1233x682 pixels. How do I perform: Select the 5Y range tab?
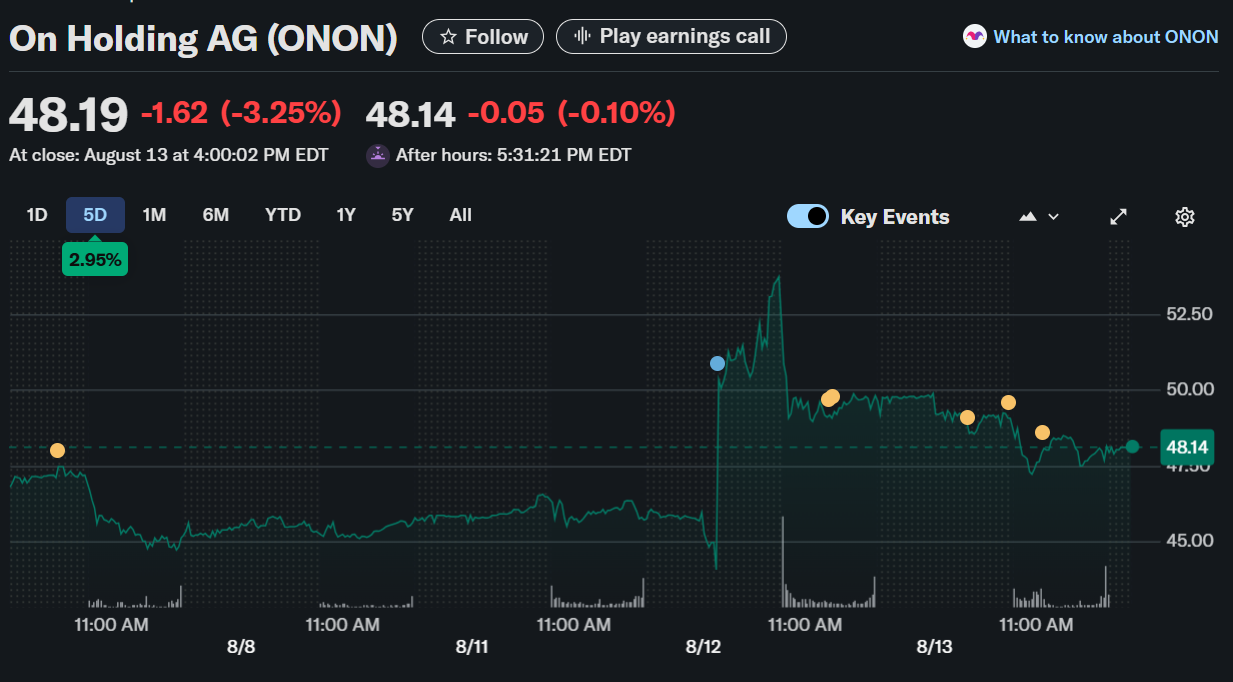pyautogui.click(x=402, y=215)
